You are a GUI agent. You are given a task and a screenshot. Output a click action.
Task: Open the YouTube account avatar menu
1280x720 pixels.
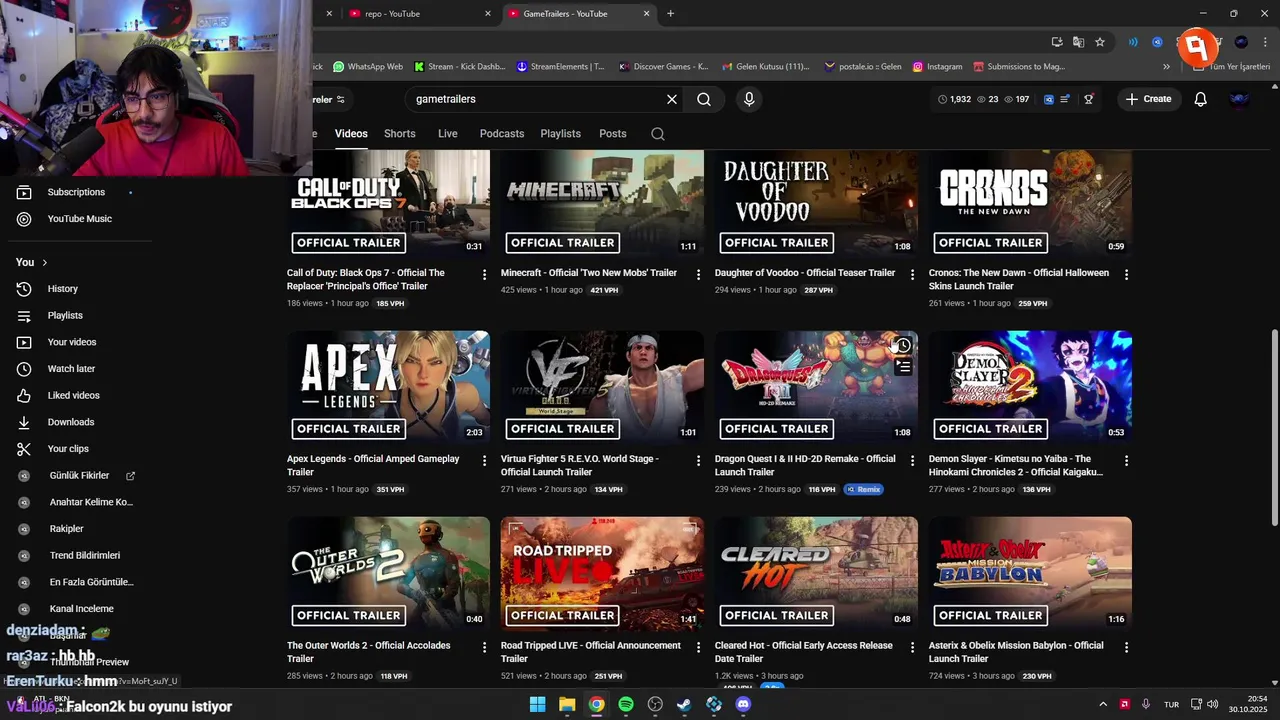coord(1240,99)
